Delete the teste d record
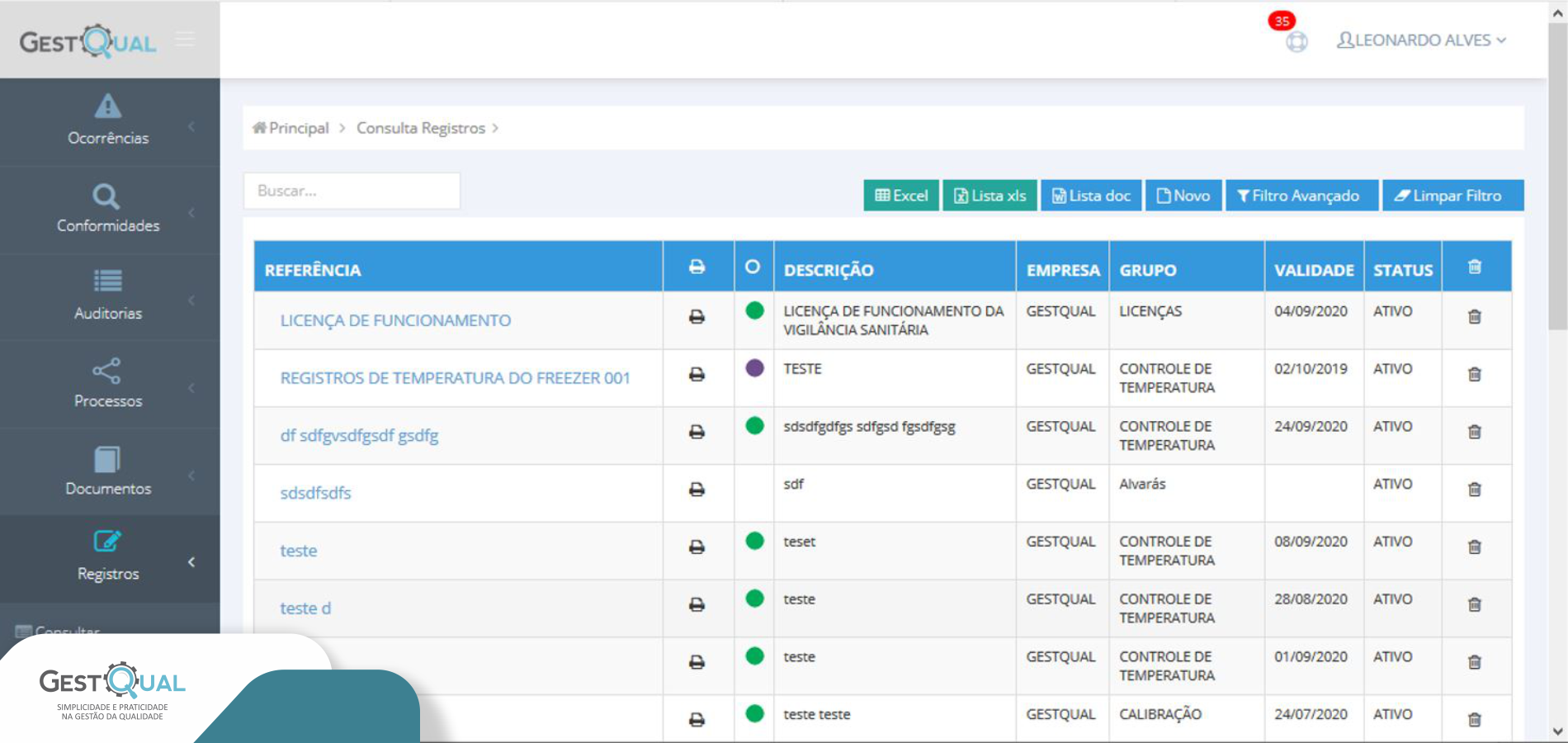Viewport: 1568px width, 743px height. [1475, 605]
